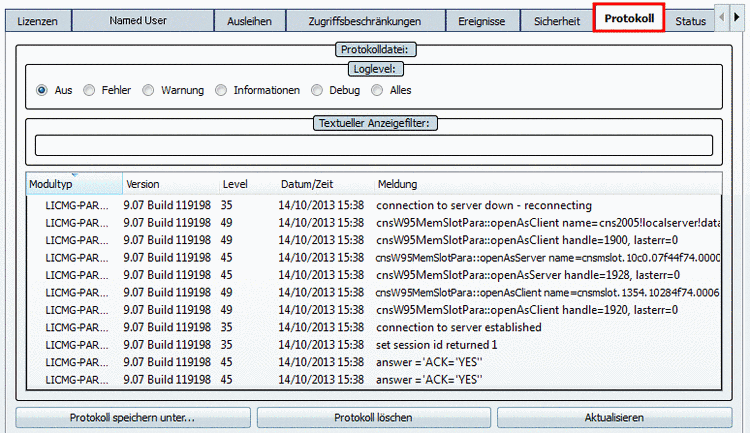Image resolution: width=750 pixels, height=433 pixels.
Task: Select the 'openAsServer name=cnsmslot.10c0' message
Action: [x=548, y=258]
